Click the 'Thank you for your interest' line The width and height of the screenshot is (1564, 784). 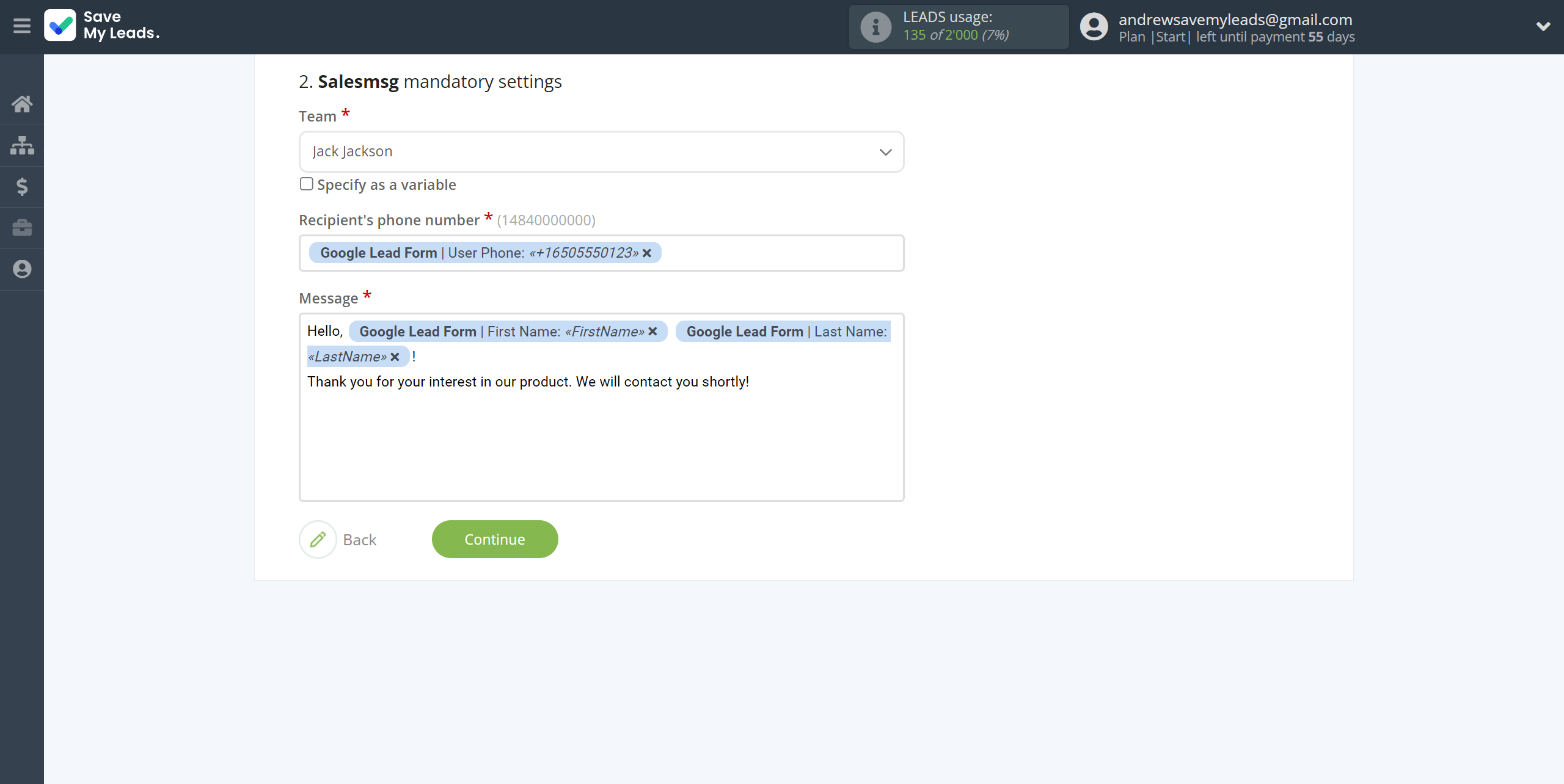click(x=528, y=382)
